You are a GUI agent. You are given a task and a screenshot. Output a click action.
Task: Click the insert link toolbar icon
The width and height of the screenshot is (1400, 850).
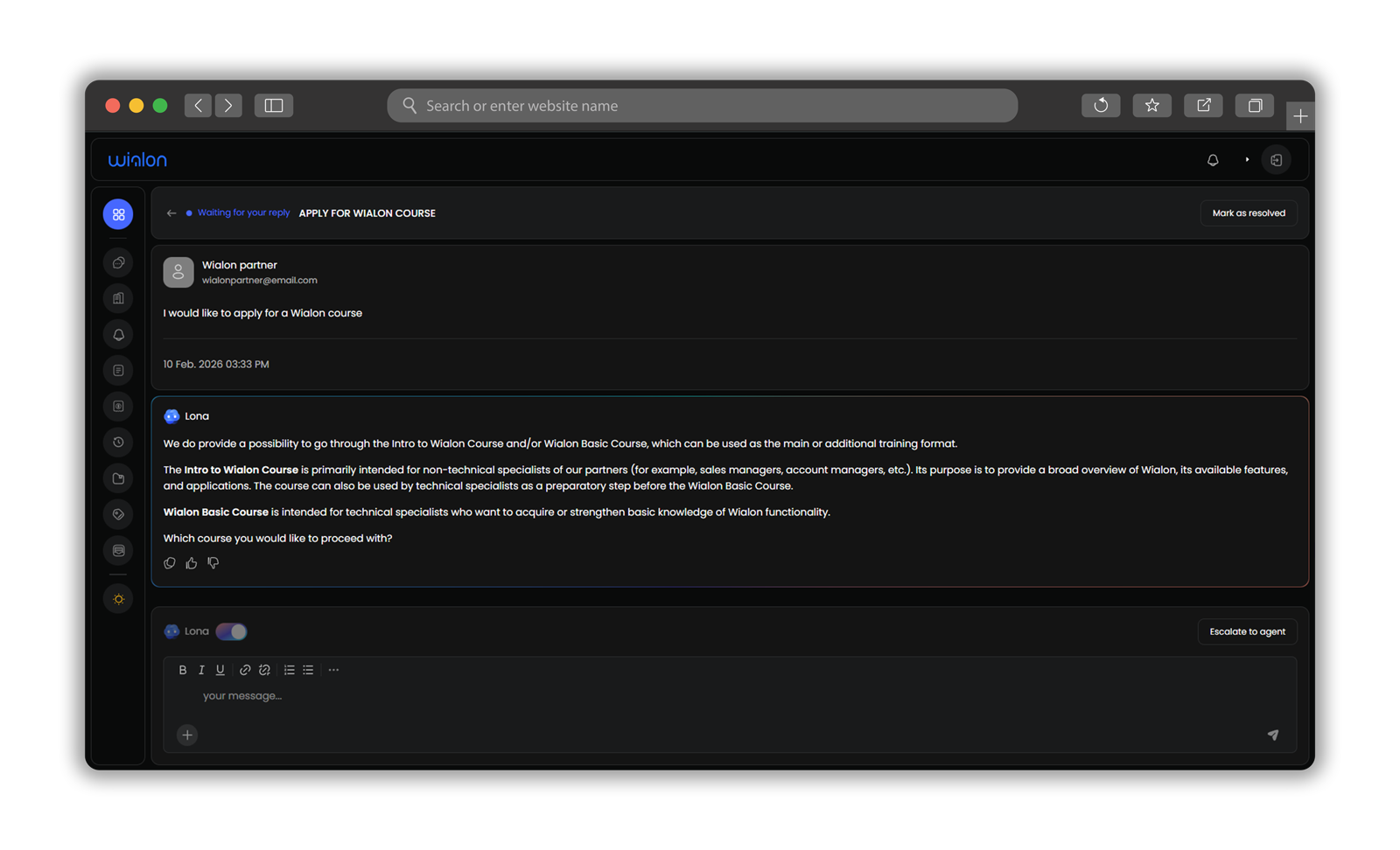coord(245,670)
